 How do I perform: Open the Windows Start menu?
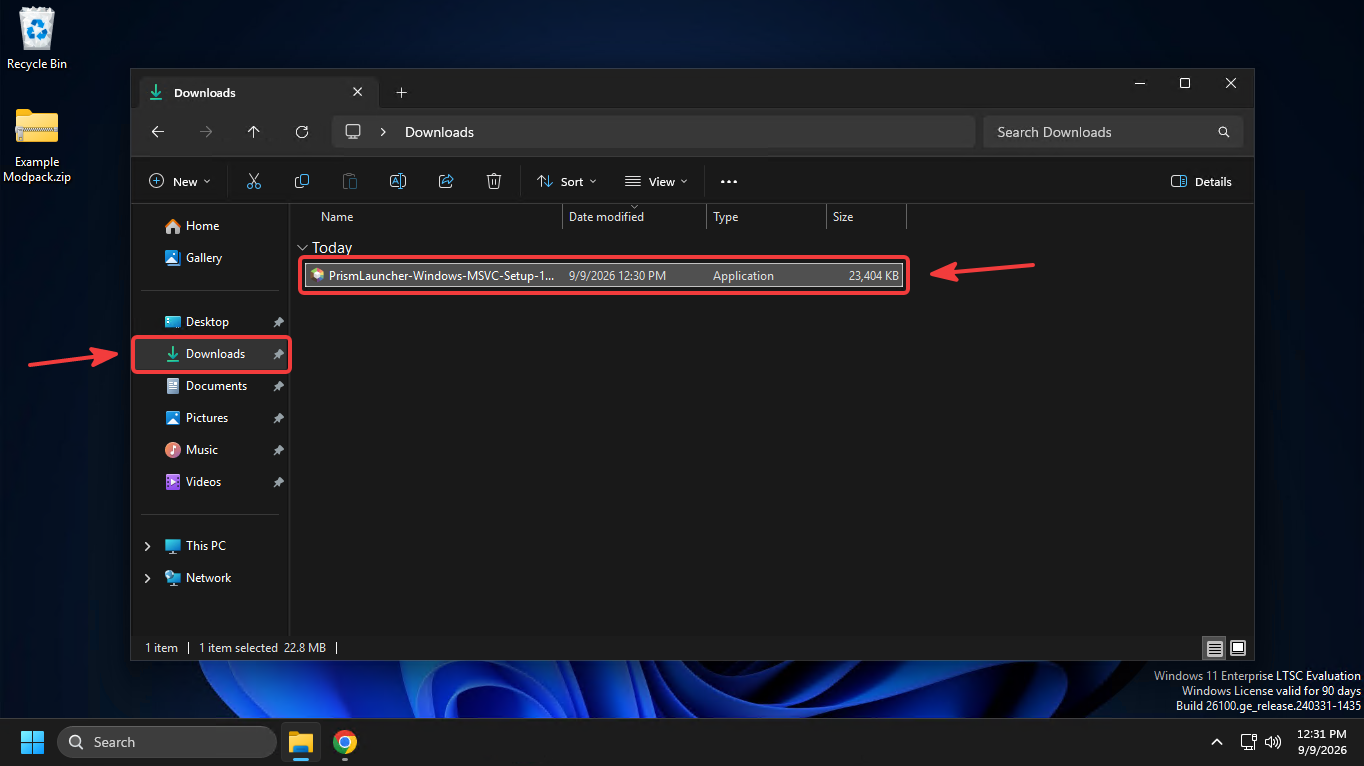click(x=33, y=742)
